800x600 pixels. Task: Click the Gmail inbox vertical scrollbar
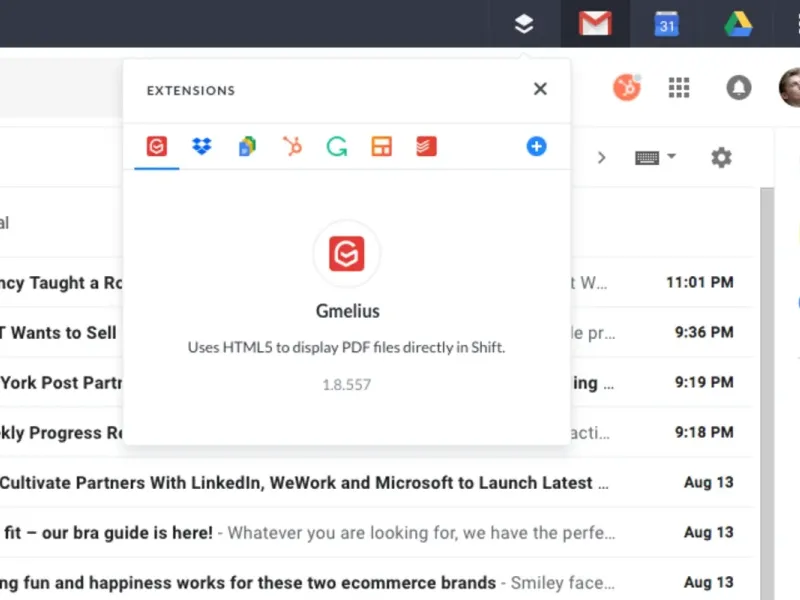coord(767,393)
